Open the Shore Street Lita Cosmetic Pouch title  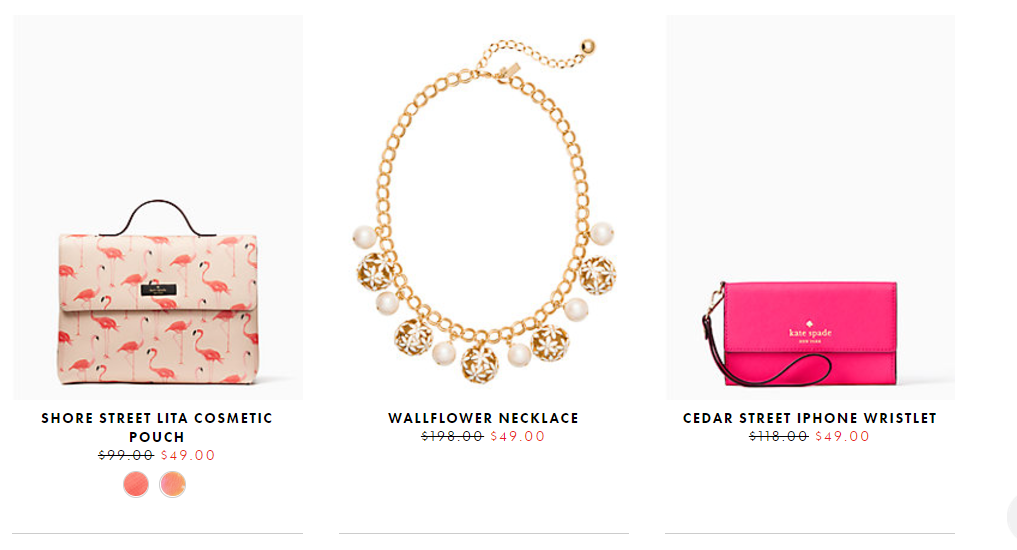(x=157, y=427)
